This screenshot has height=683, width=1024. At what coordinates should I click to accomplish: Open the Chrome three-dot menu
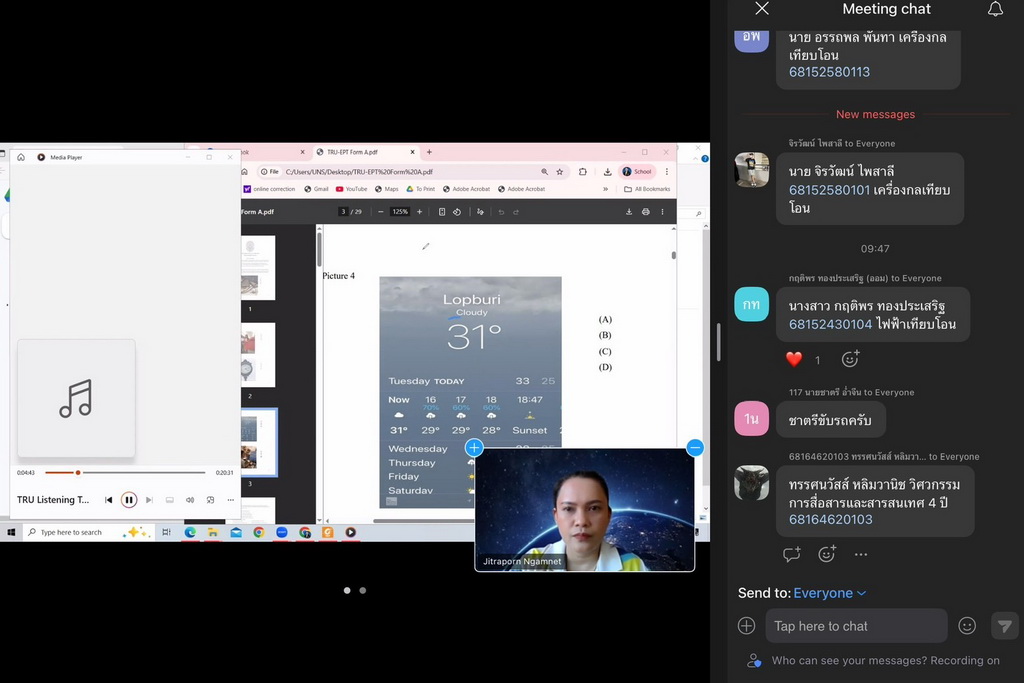click(667, 172)
